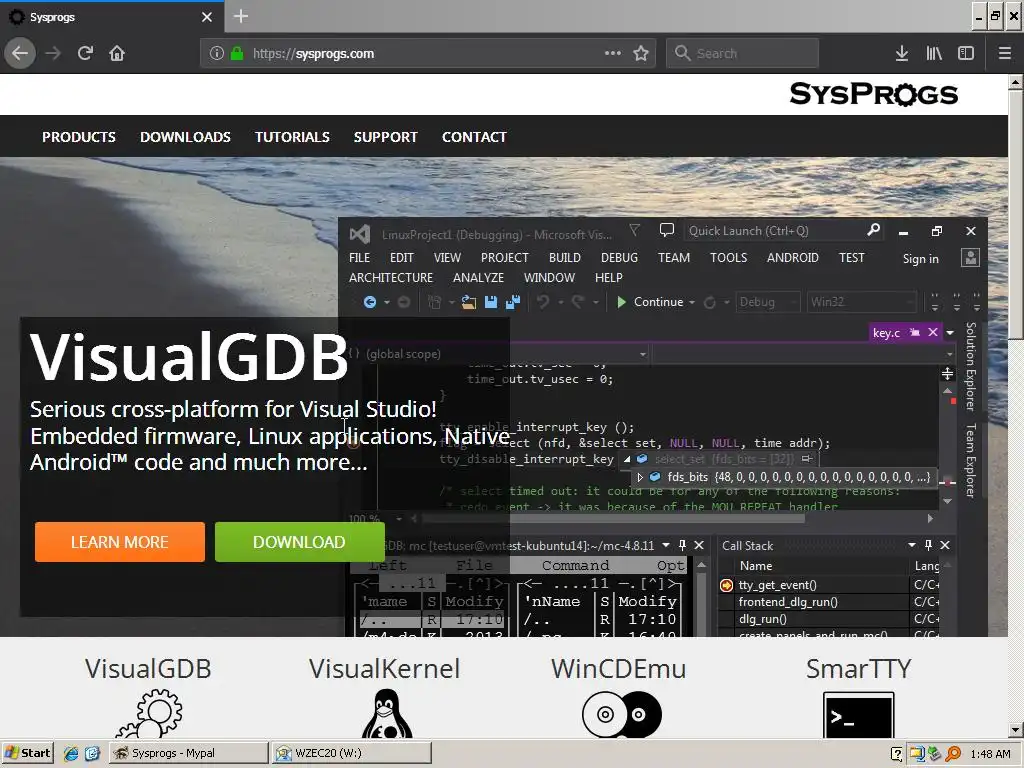Click the page vertical scrollbar thumb
Viewport: 1024px width, 768px height.
click(1016, 213)
